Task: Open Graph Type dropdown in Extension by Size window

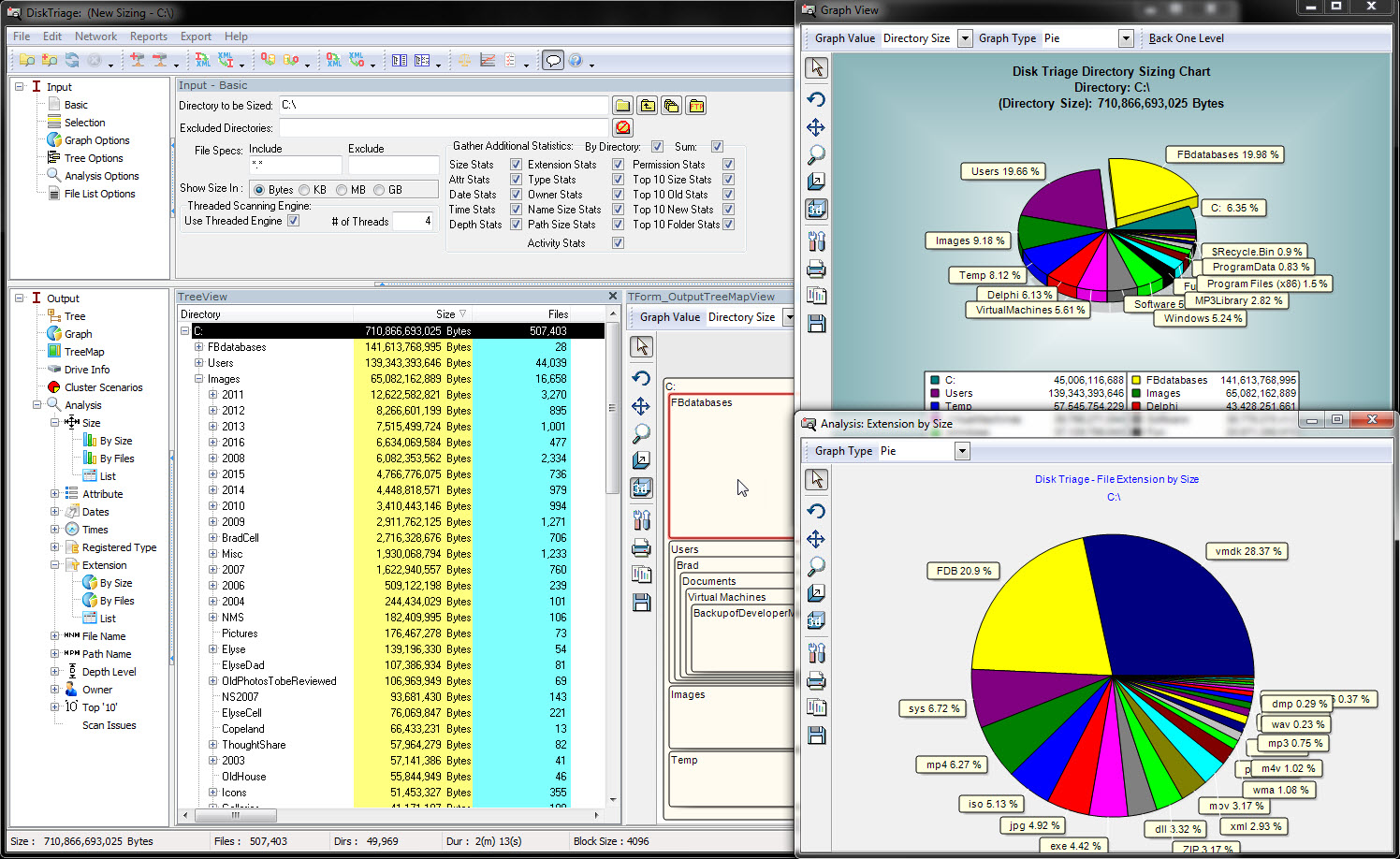Action: (x=961, y=451)
